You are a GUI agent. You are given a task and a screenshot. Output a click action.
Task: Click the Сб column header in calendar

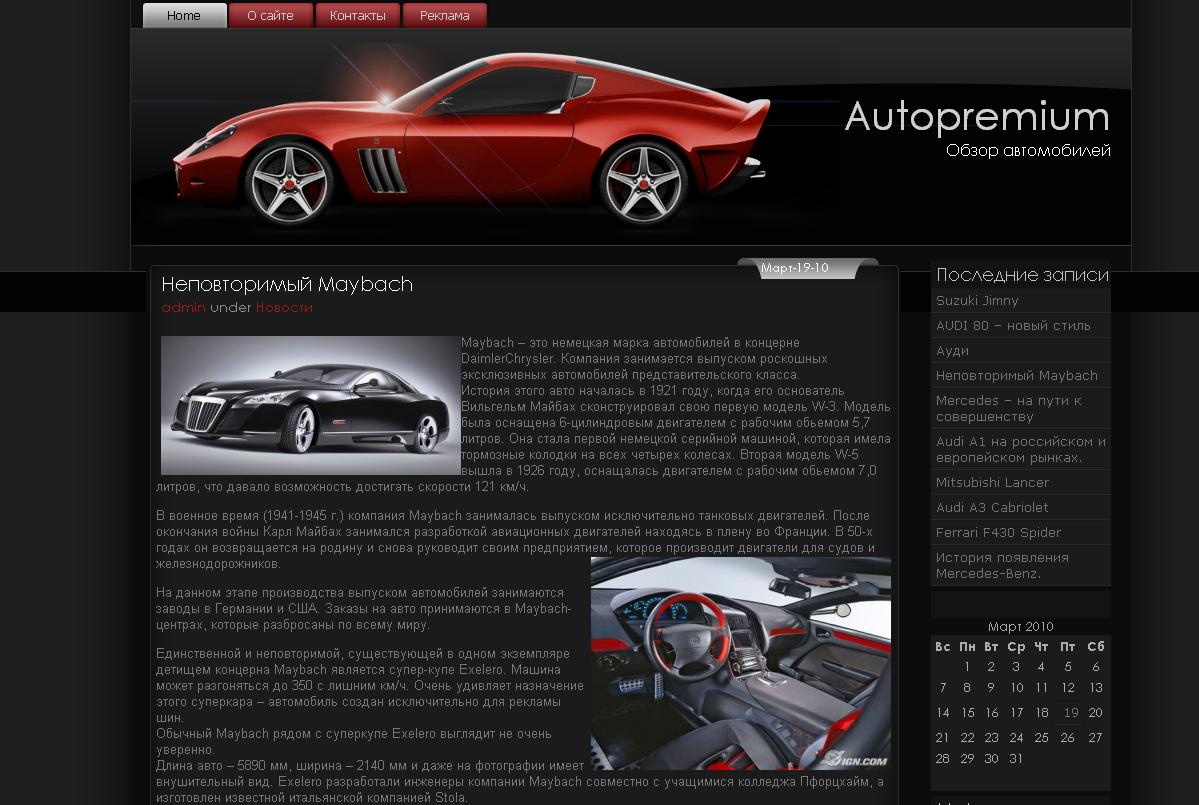[1096, 647]
